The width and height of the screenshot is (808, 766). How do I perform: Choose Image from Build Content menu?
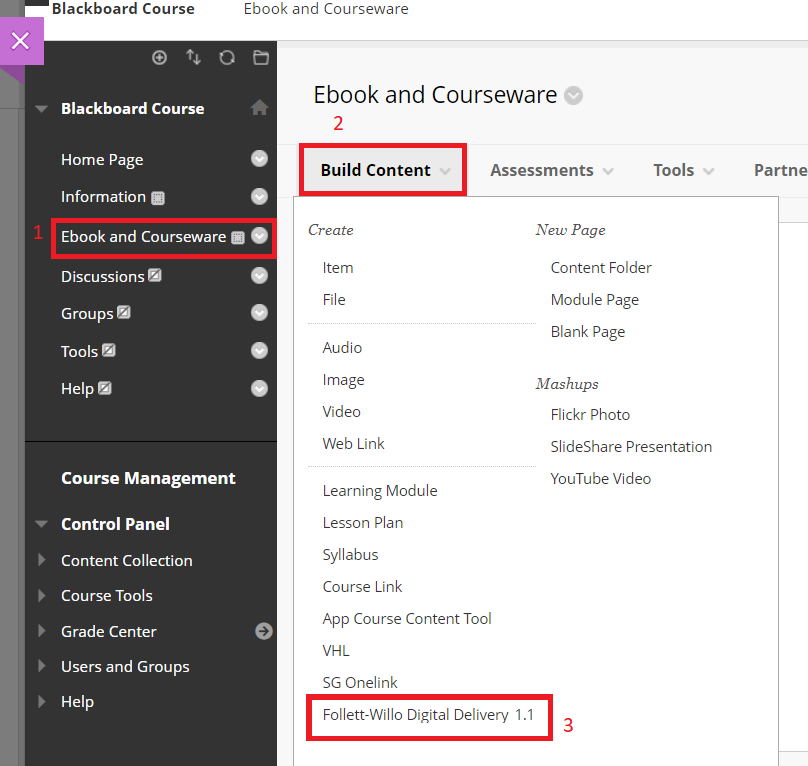(343, 380)
